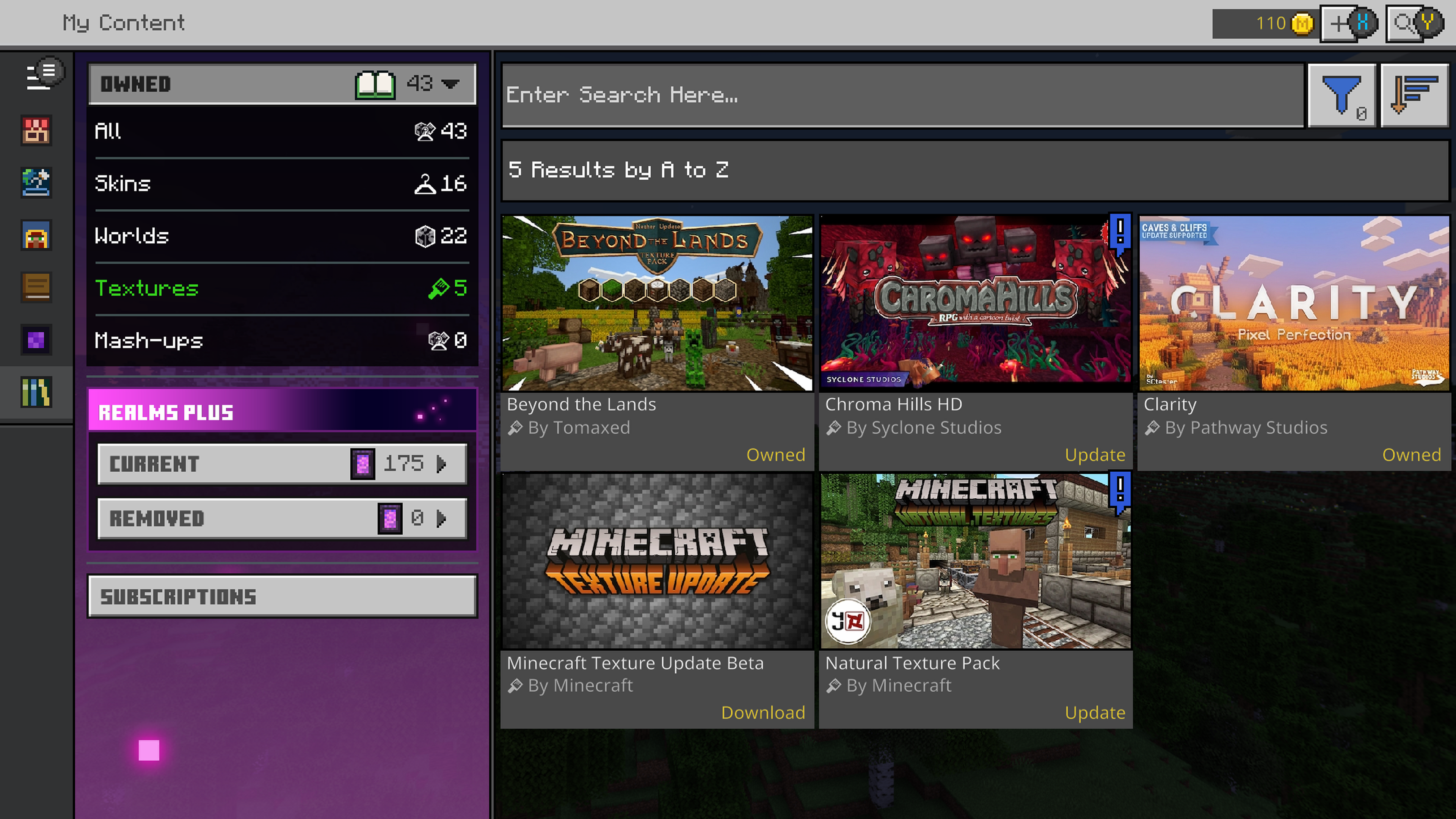1456x819 pixels.
Task: Click Download on Minecraft Texture Update Beta
Action: click(x=763, y=712)
